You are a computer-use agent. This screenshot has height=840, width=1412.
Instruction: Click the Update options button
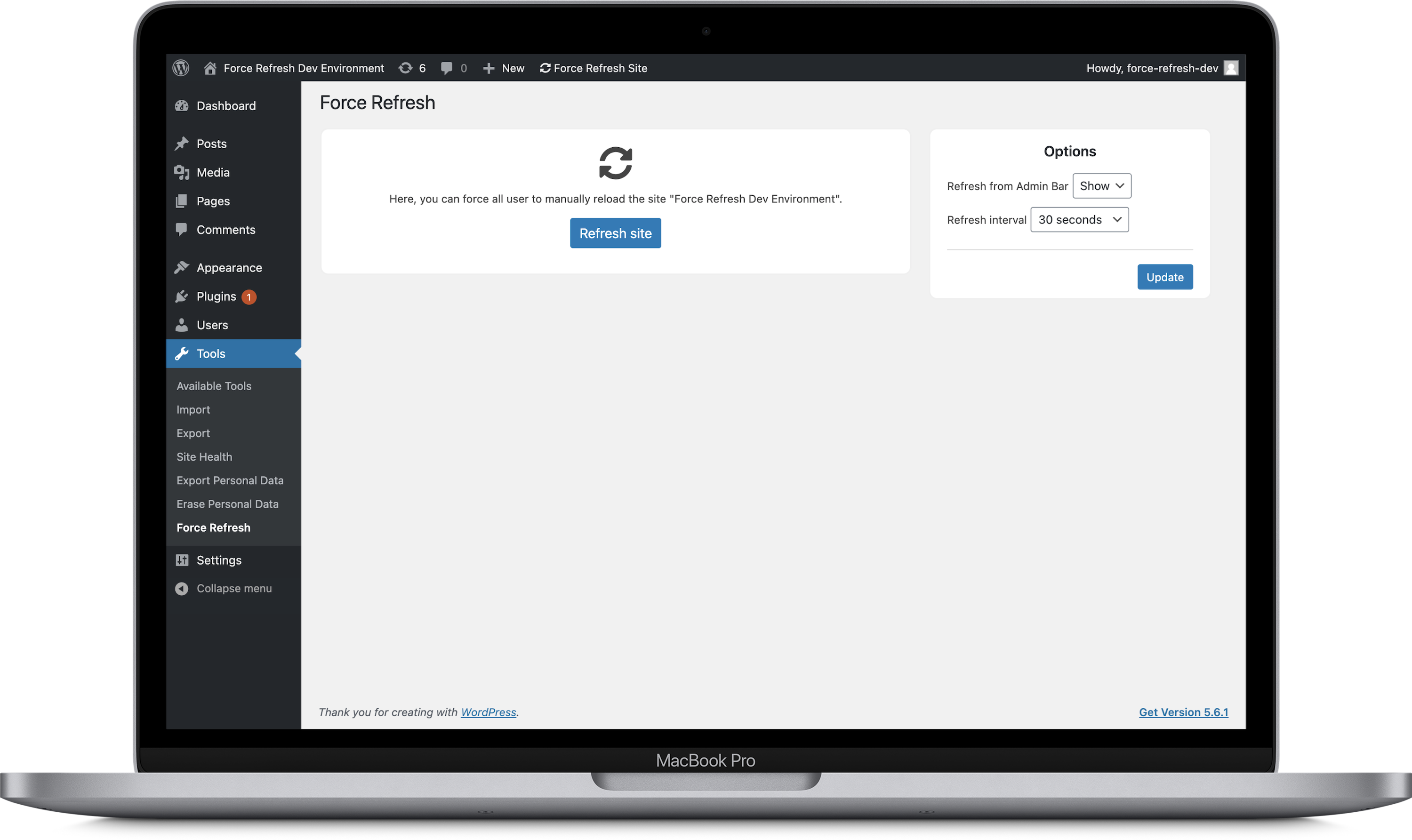(x=1164, y=277)
